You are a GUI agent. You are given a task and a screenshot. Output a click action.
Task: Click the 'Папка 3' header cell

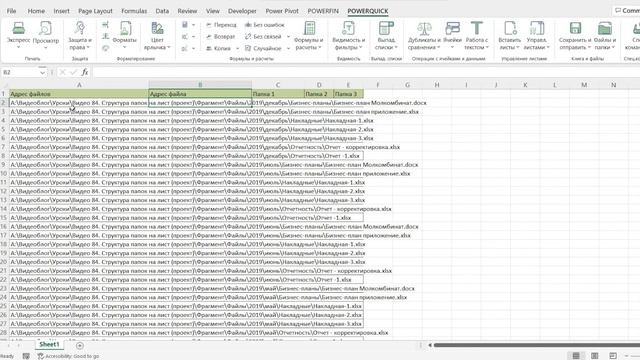[348, 94]
